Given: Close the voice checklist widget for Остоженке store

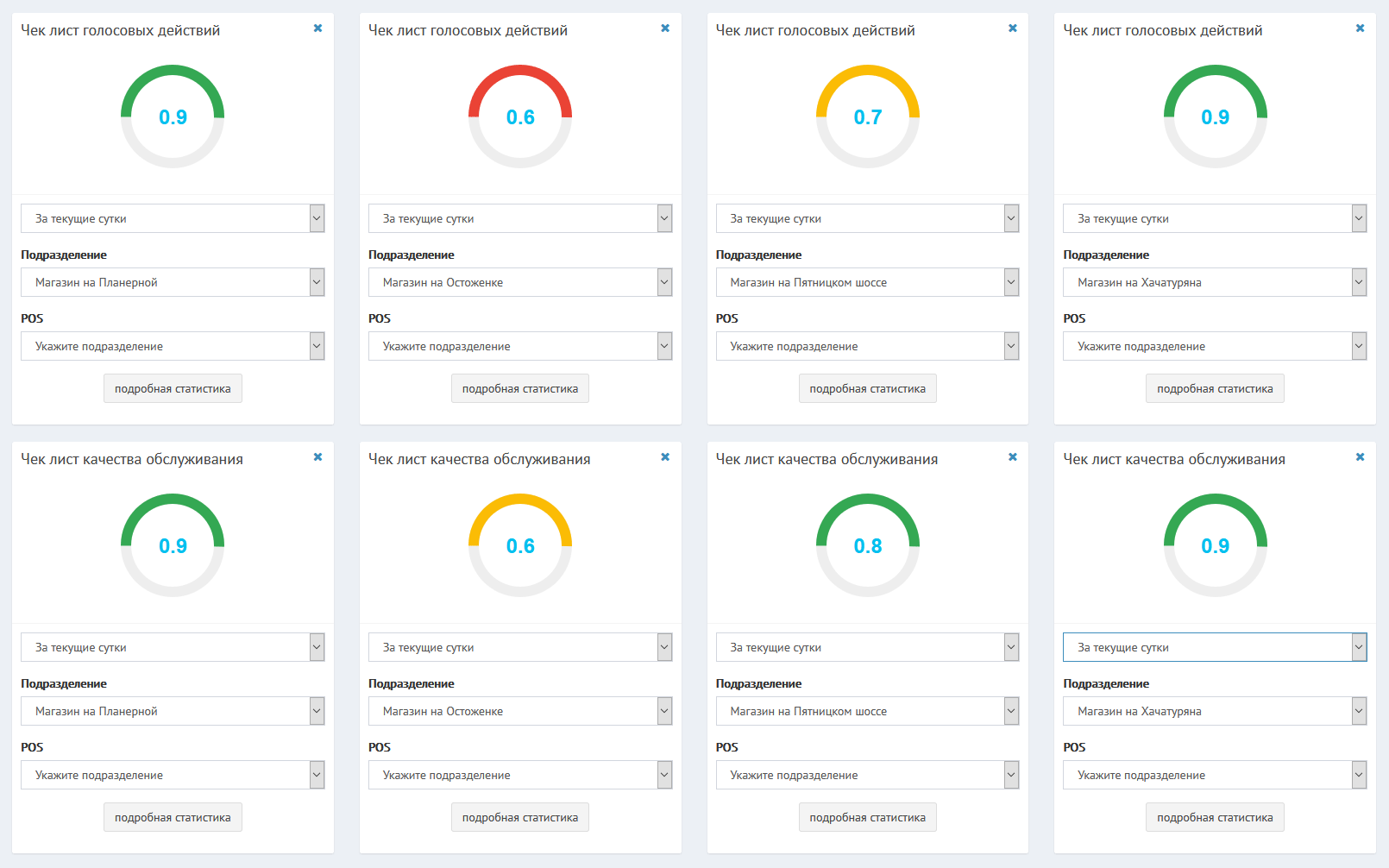Looking at the screenshot, I should (665, 28).
